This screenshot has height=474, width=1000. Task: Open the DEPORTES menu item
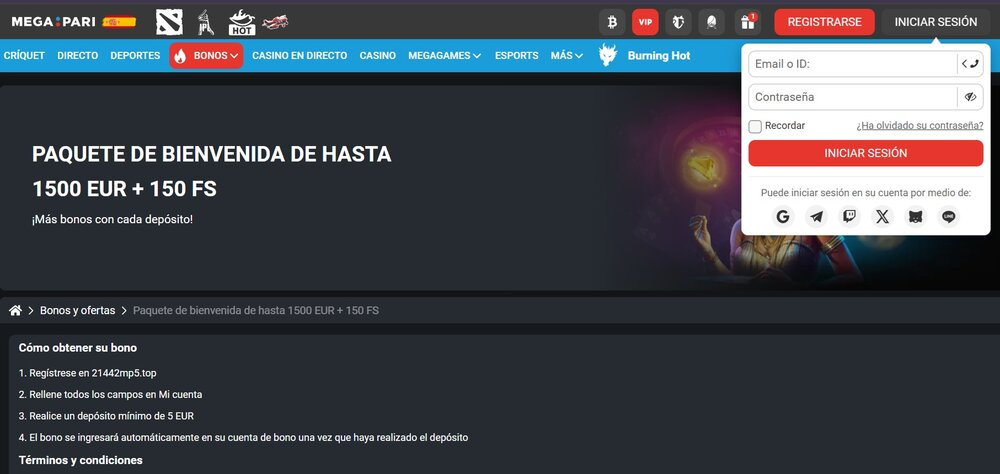[x=135, y=56]
